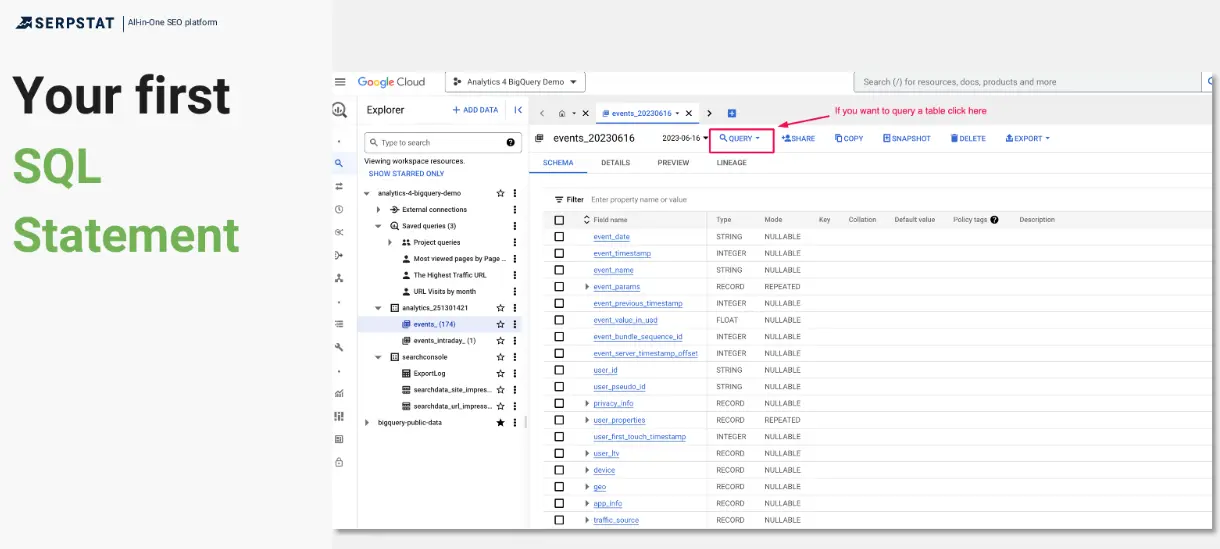Image resolution: width=1220 pixels, height=549 pixels.
Task: Add a new tab with plus icon
Action: click(x=732, y=113)
